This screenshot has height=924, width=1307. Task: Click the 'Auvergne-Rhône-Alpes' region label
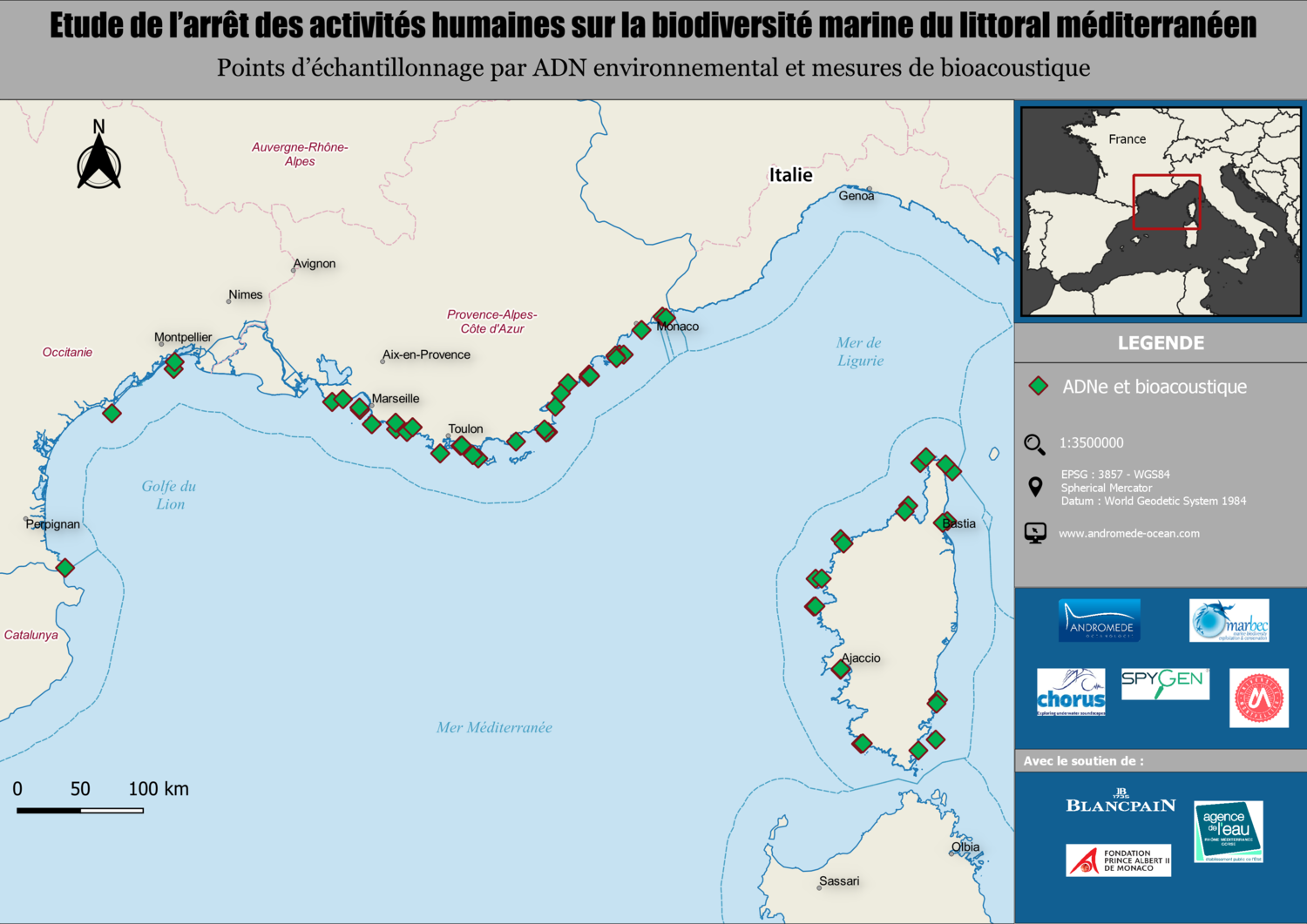pyautogui.click(x=300, y=154)
